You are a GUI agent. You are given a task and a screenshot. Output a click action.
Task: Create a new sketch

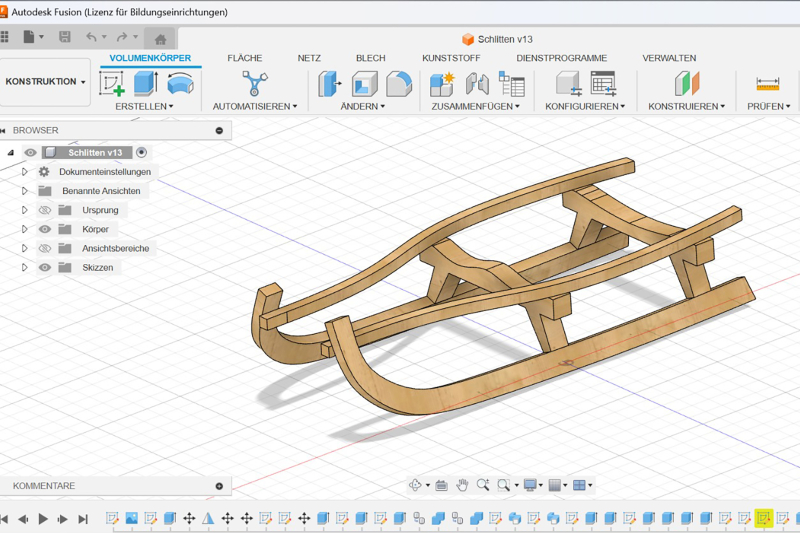[112, 84]
